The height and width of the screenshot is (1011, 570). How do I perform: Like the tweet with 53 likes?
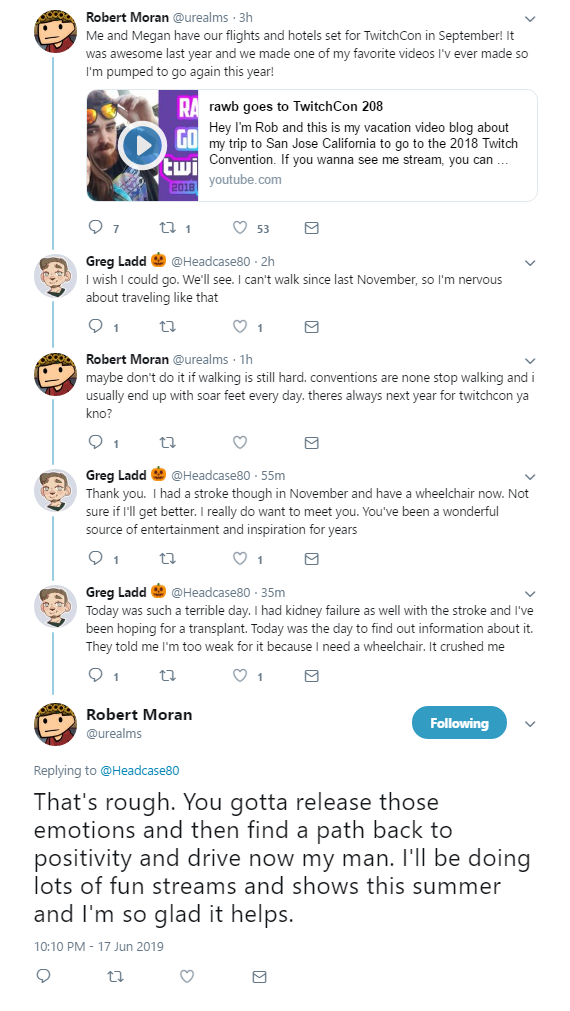(x=240, y=228)
